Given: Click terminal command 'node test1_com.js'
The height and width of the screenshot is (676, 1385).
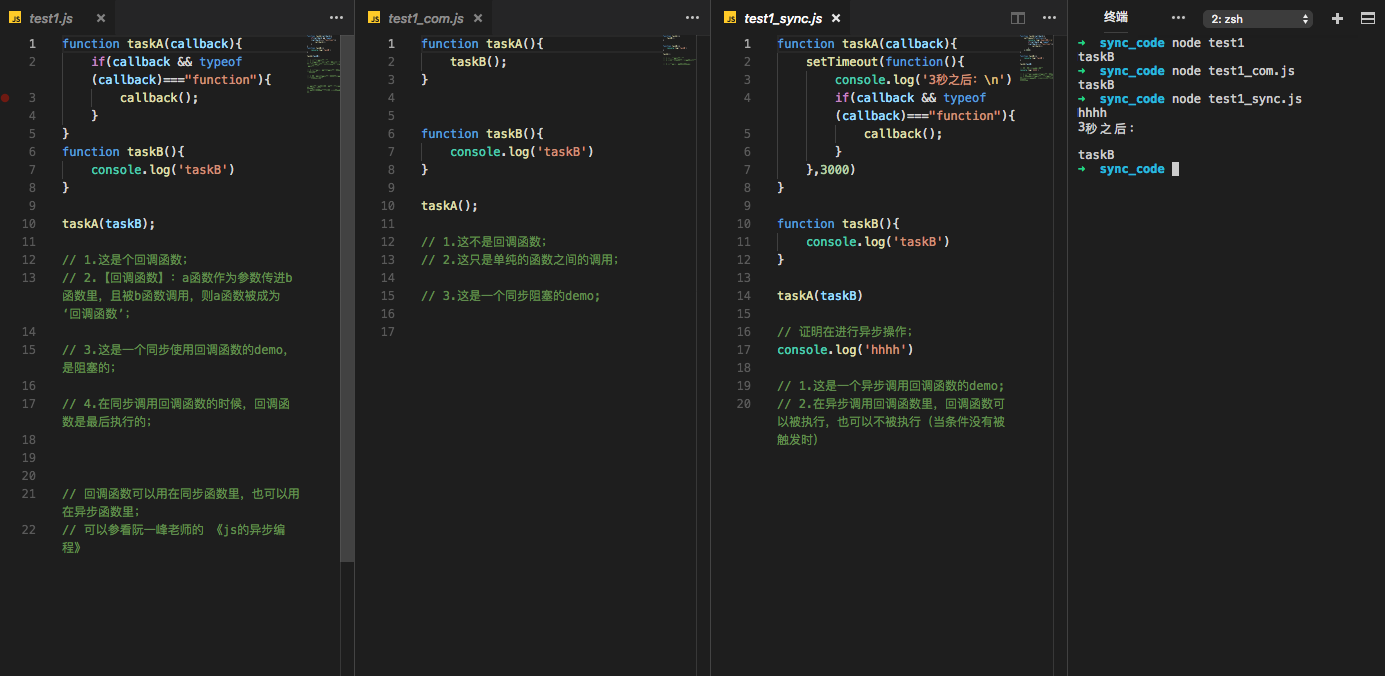Looking at the screenshot, I should click(1233, 71).
